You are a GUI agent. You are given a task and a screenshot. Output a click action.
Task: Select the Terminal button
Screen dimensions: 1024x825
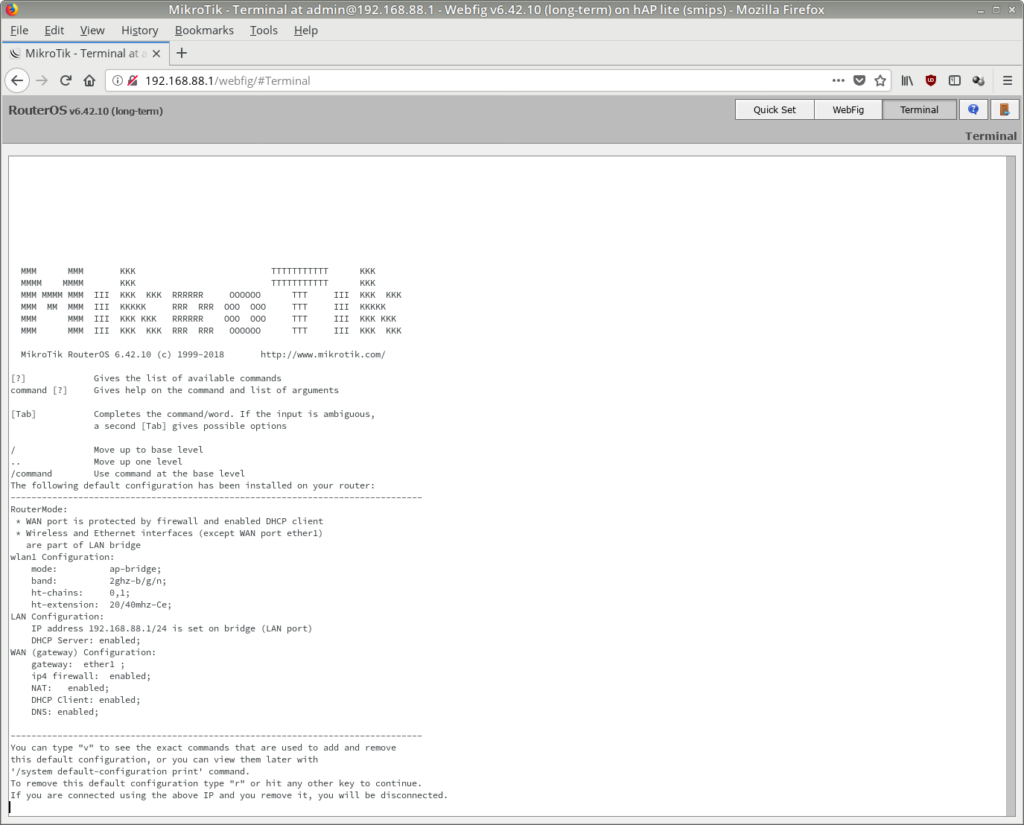(x=919, y=110)
